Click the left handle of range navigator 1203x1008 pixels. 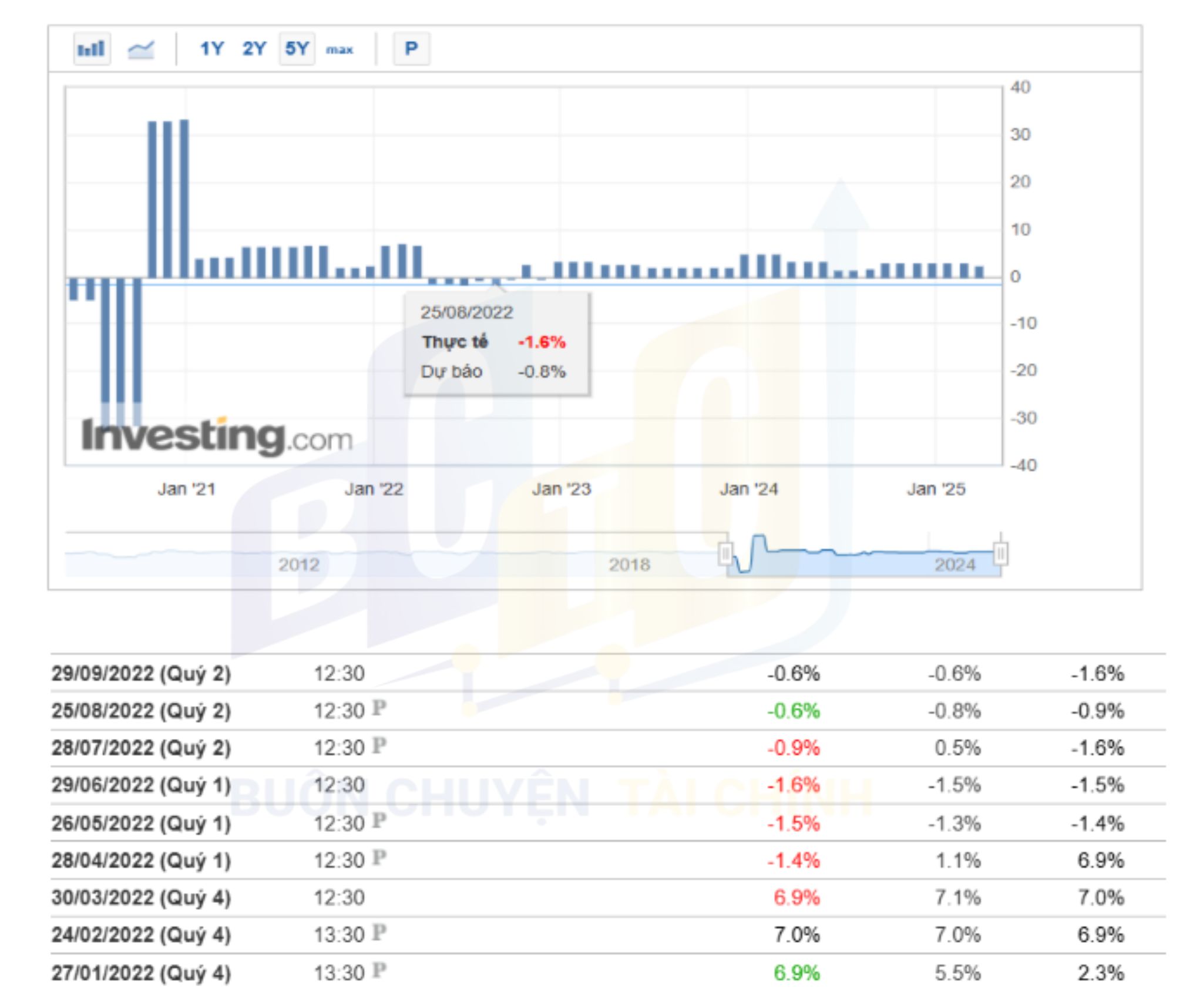pos(726,554)
